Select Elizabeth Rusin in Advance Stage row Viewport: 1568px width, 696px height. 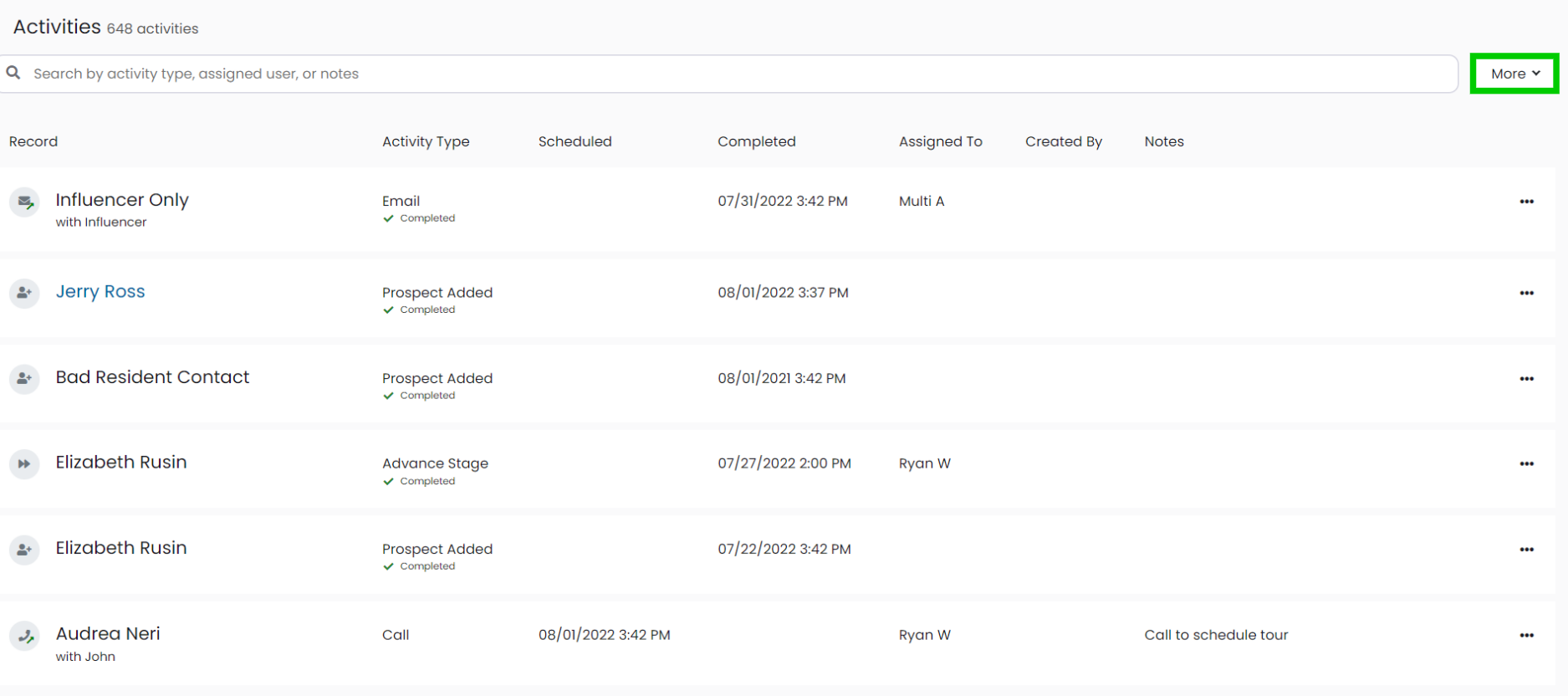121,463
